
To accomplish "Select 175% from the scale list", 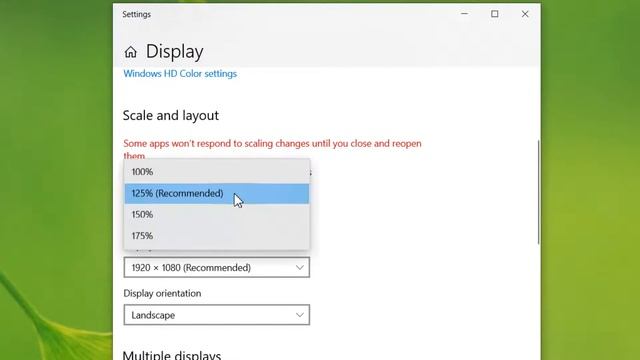I will point(217,236).
